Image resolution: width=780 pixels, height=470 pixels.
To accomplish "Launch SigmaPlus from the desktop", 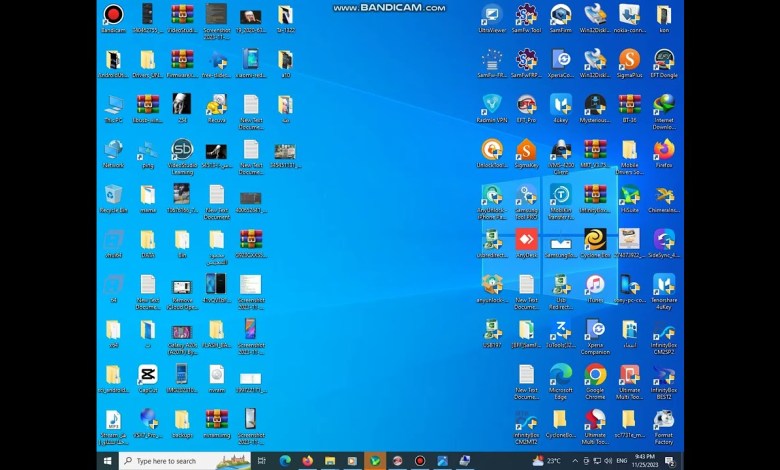I will click(629, 64).
